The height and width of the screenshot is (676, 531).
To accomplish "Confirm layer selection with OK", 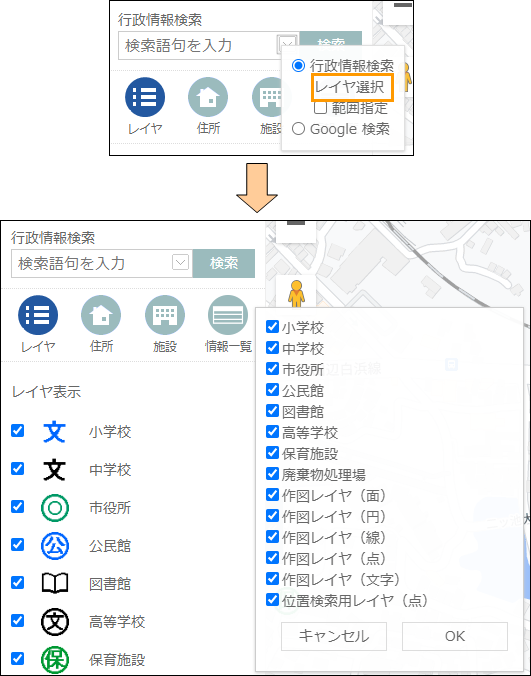I will [455, 636].
